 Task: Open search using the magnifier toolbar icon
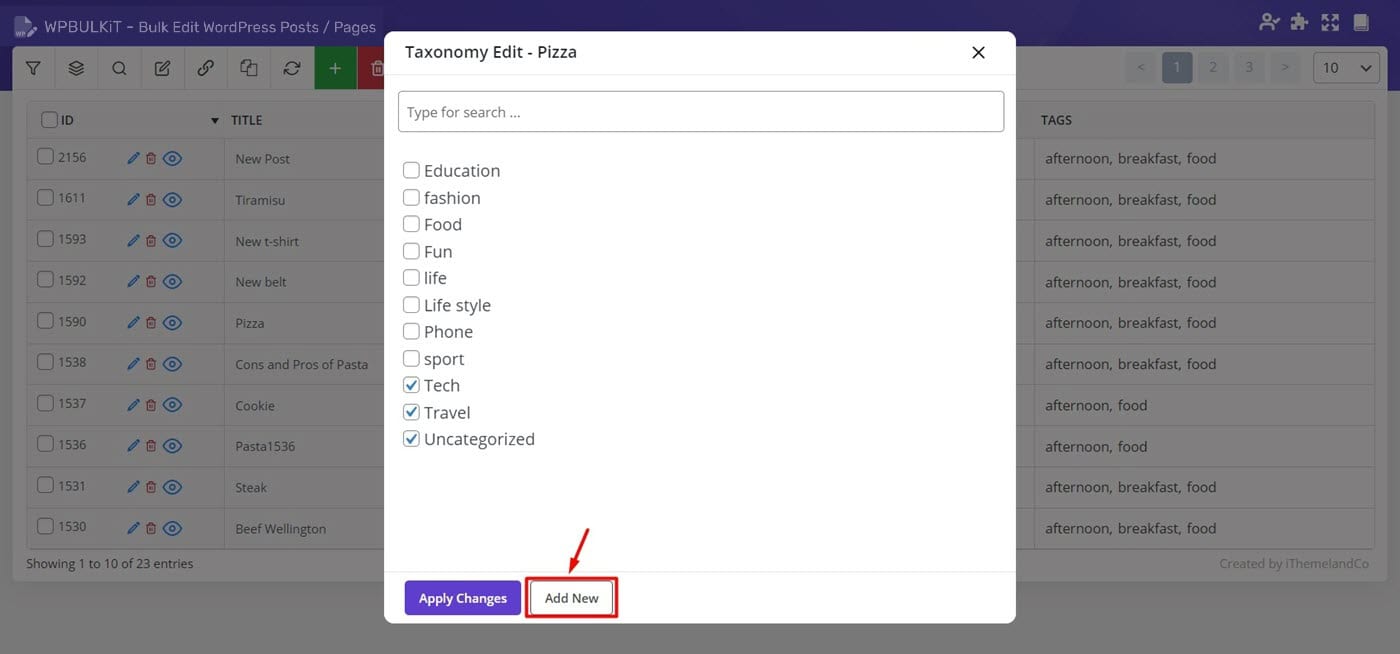(x=119, y=67)
